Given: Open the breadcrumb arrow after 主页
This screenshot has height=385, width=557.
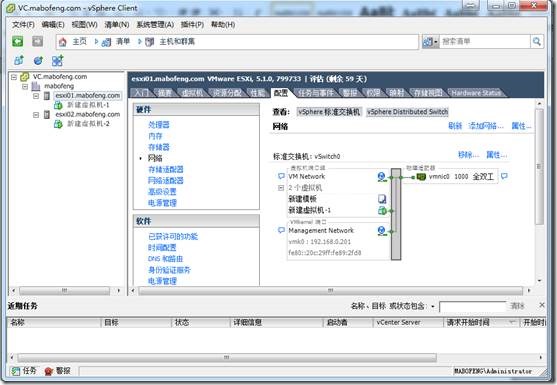Looking at the screenshot, I should coord(96,42).
